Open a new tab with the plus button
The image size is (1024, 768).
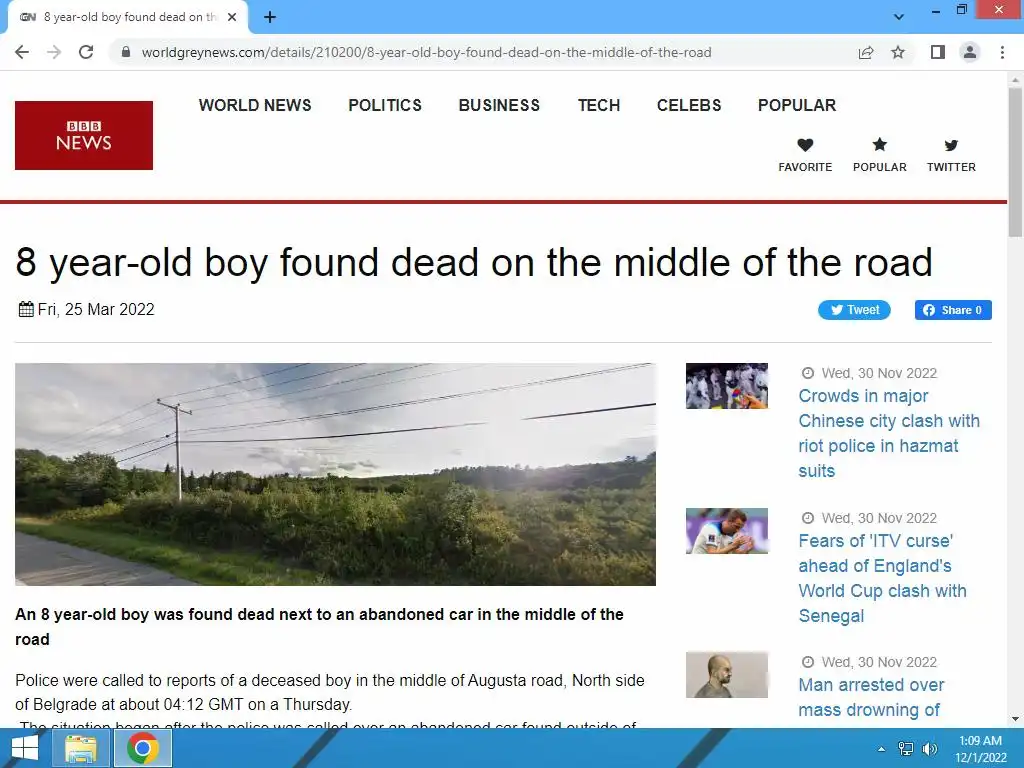[x=270, y=17]
